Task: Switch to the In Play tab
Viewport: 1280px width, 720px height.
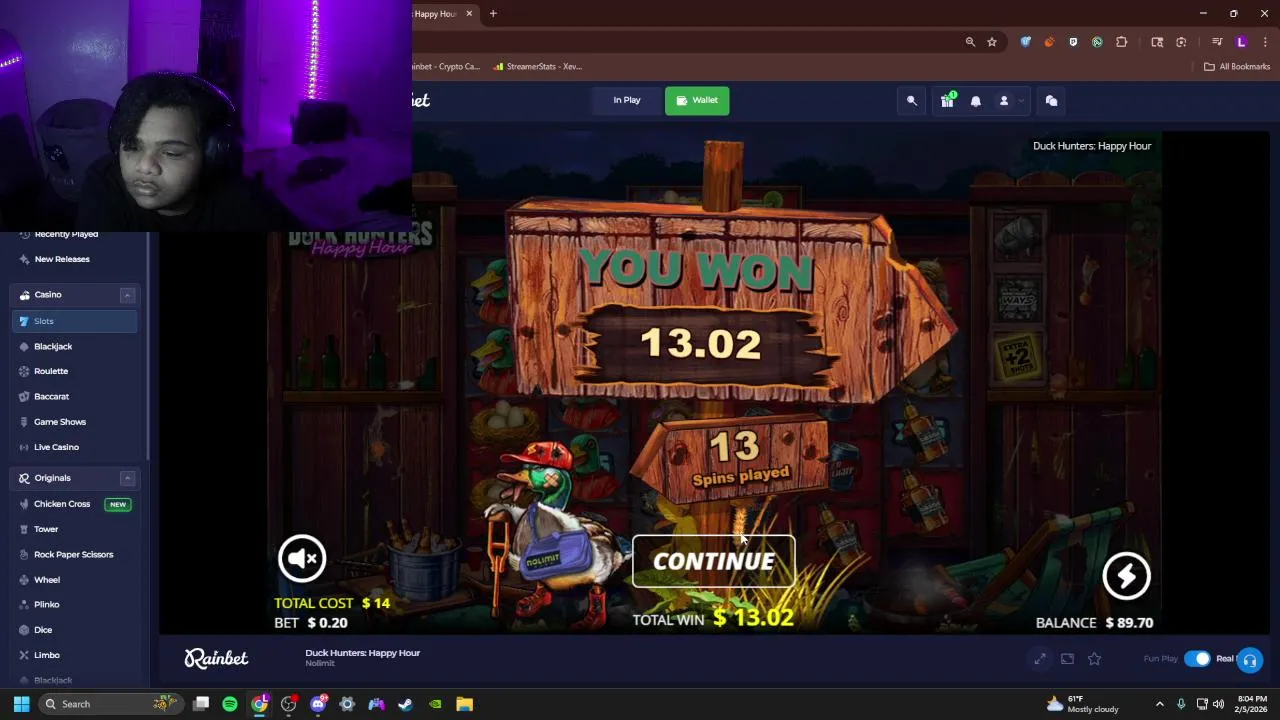Action: tap(627, 100)
